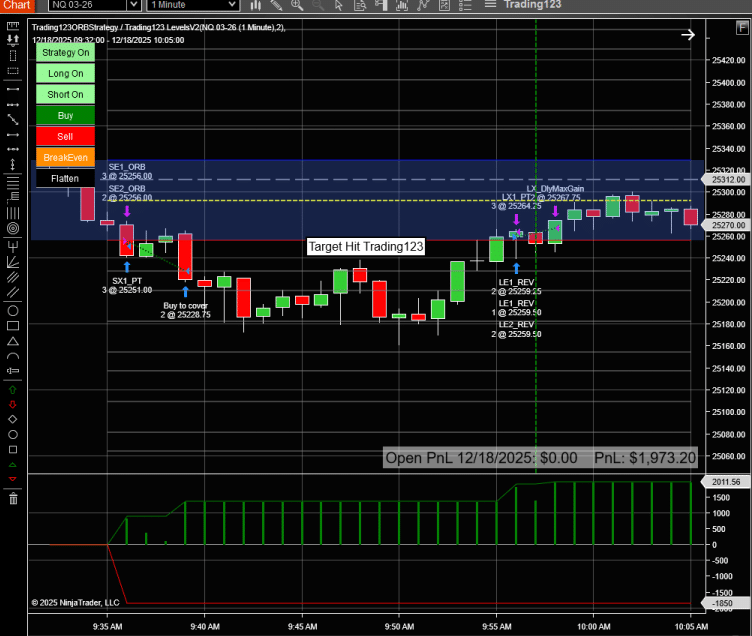
Task: Select the Ruler drawing tool
Action: [13, 25]
